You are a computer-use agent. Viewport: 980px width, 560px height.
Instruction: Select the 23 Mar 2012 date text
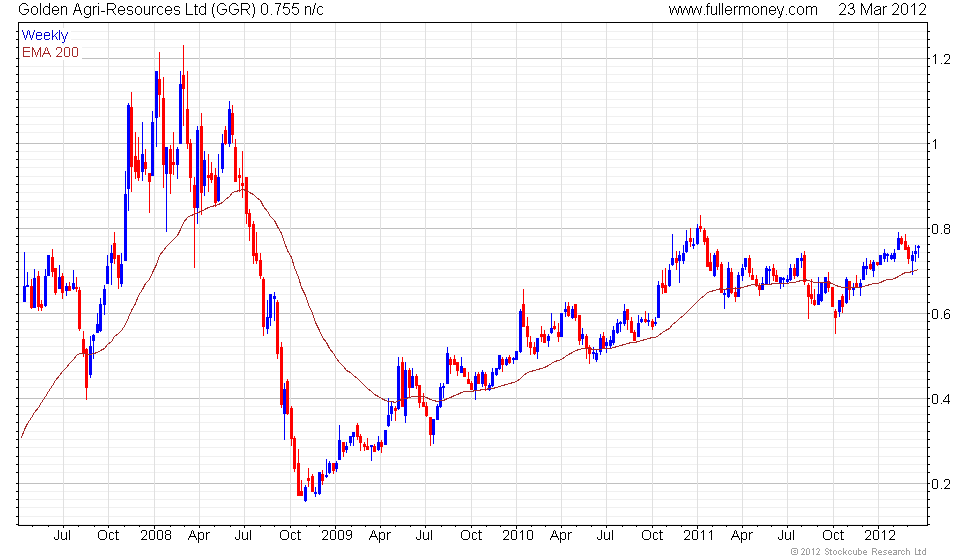882,9
